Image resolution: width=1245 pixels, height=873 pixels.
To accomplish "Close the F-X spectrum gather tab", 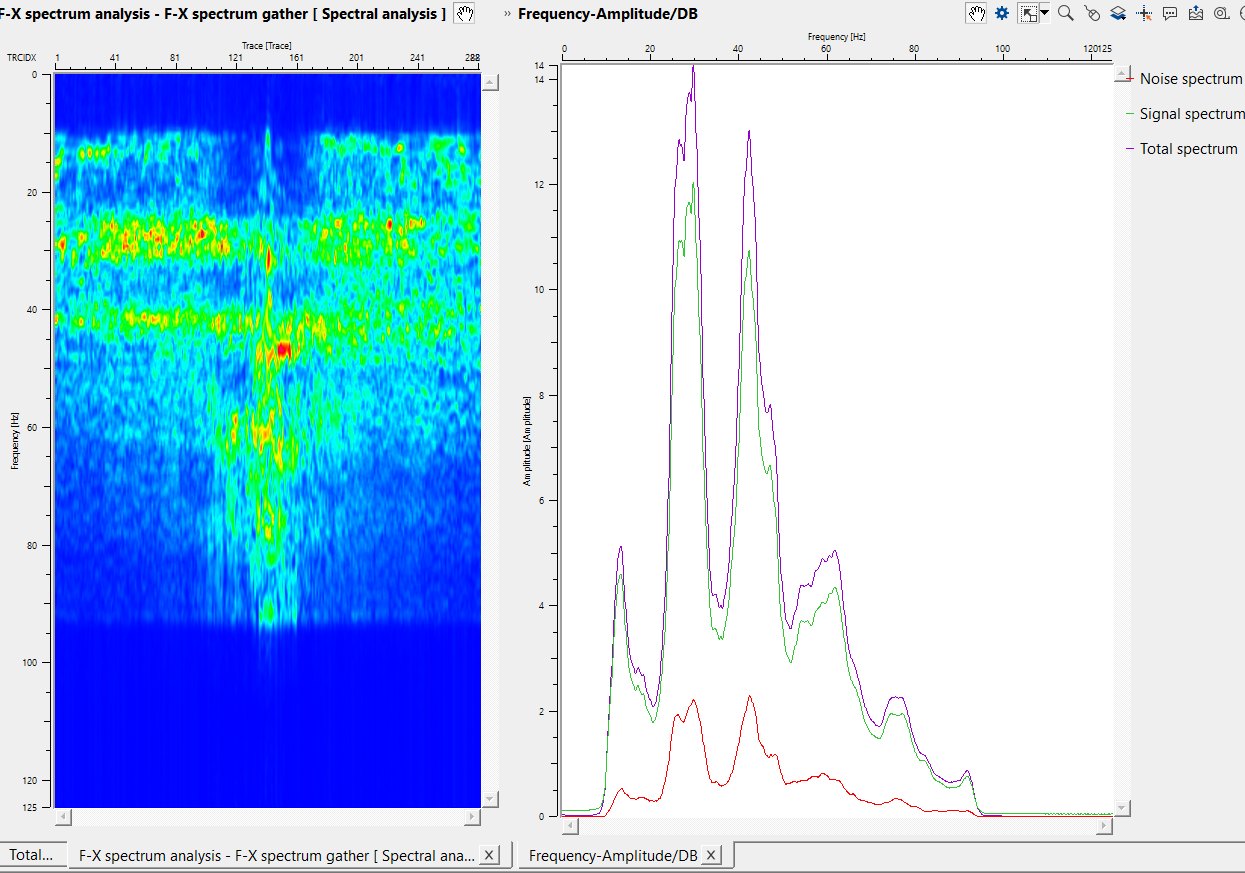I will [489, 855].
